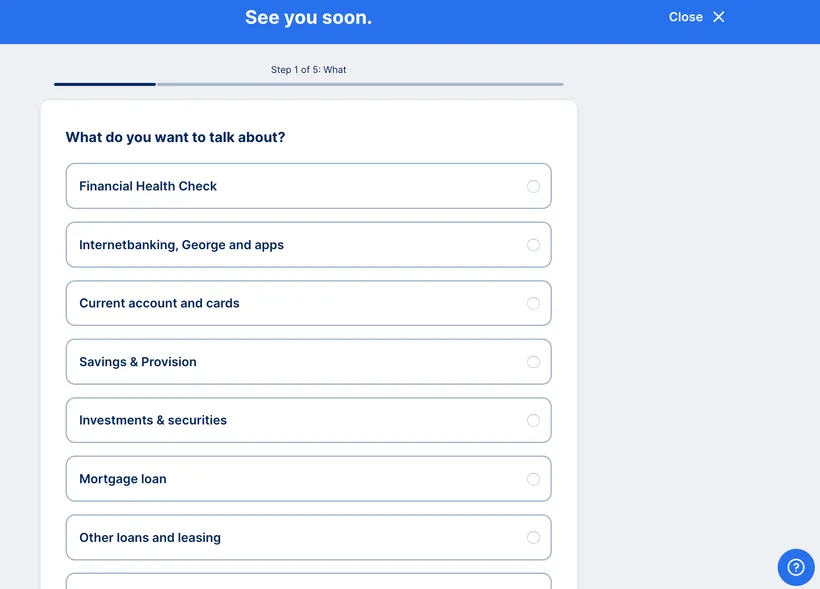Close the booking dialog with the X icon
This screenshot has width=820, height=589.
click(719, 16)
